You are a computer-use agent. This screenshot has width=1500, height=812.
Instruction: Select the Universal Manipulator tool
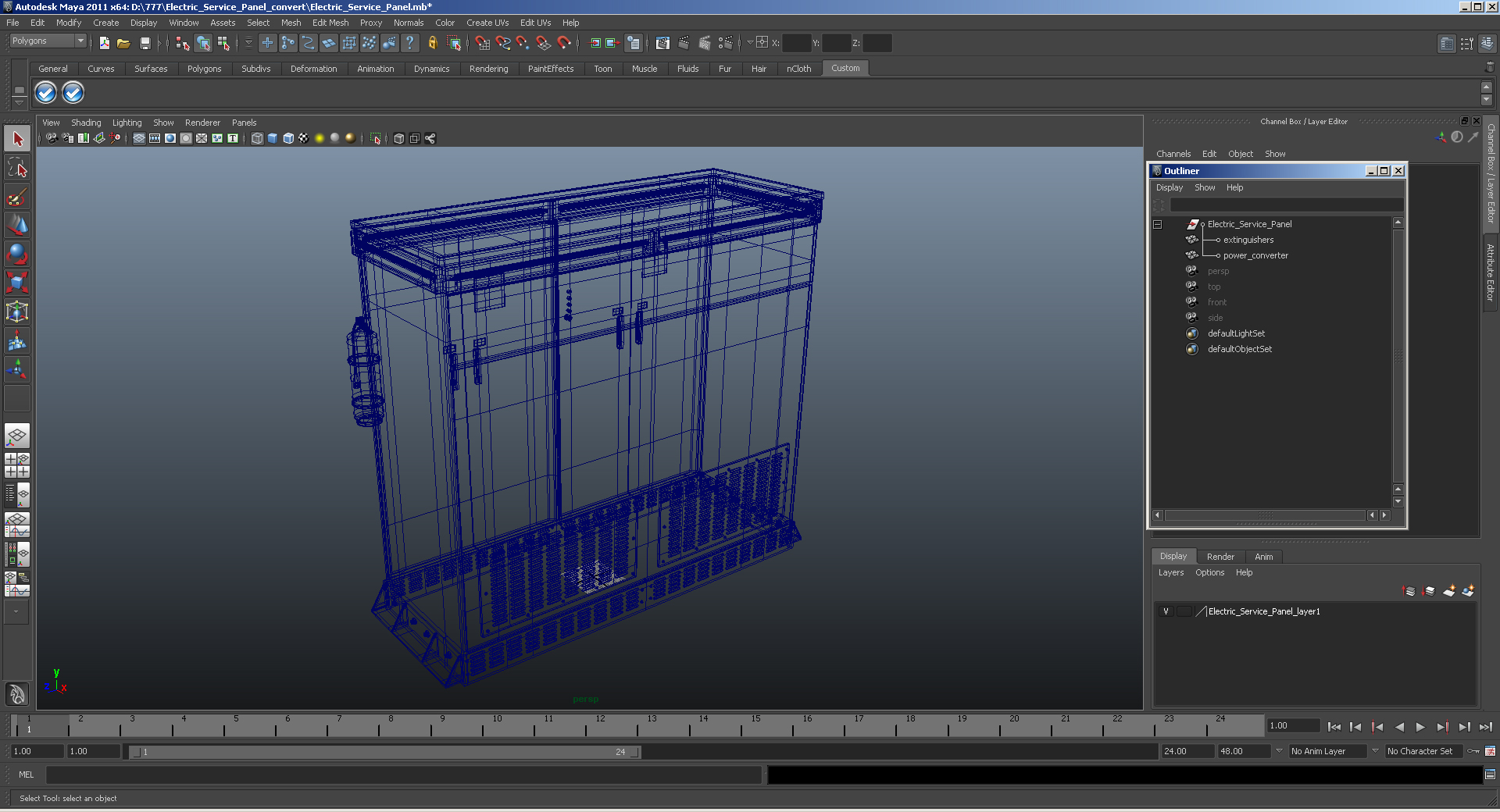click(17, 312)
